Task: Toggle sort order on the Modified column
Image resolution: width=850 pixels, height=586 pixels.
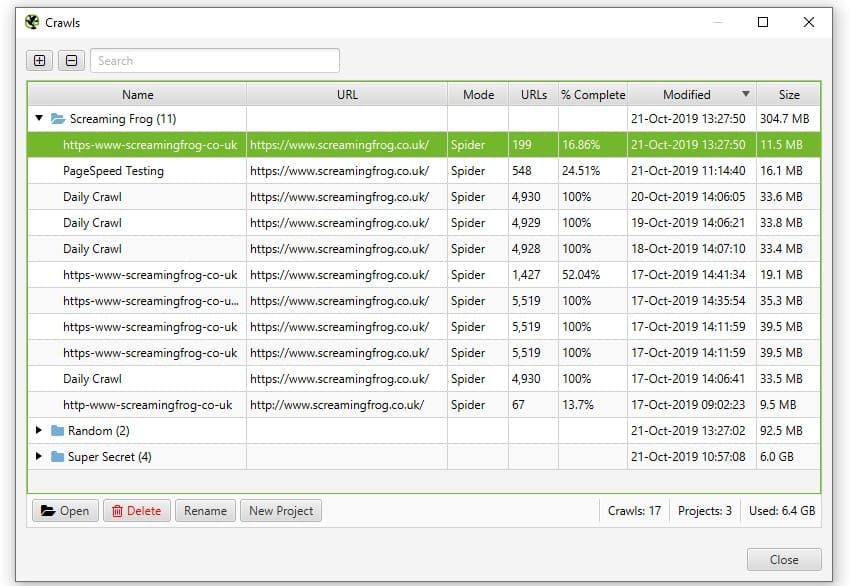Action: 693,93
